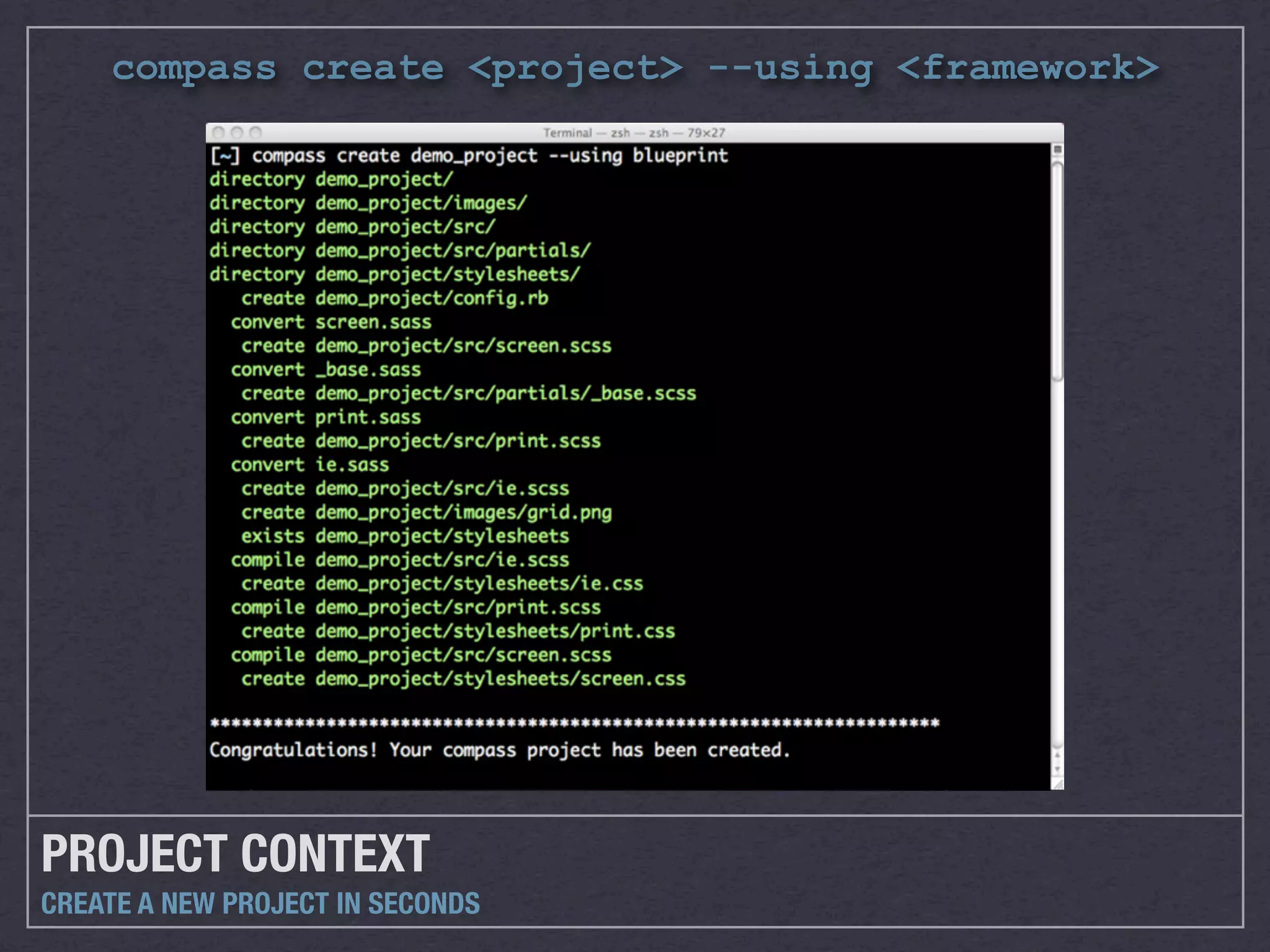Click the line 'directory demo_project/src/partials/'
1270x952 pixels.
click(x=400, y=251)
